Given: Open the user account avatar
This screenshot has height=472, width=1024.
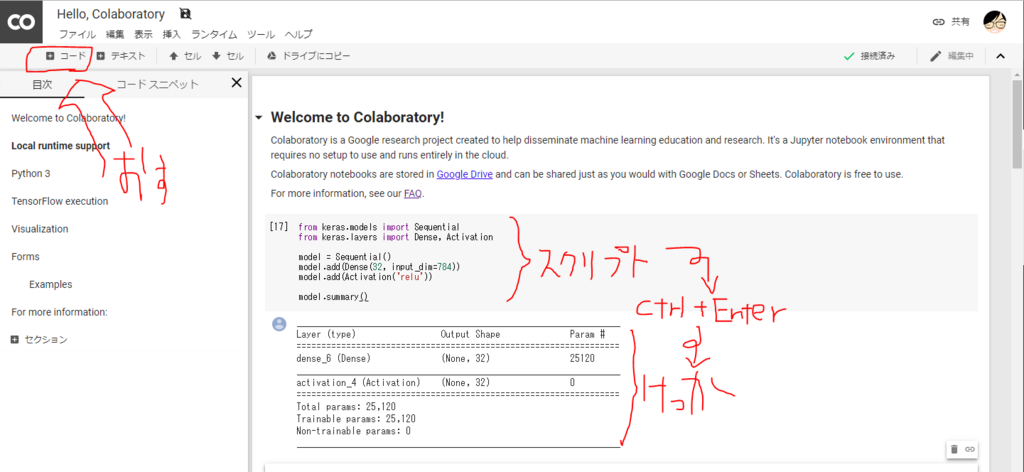Looking at the screenshot, I should point(995,22).
